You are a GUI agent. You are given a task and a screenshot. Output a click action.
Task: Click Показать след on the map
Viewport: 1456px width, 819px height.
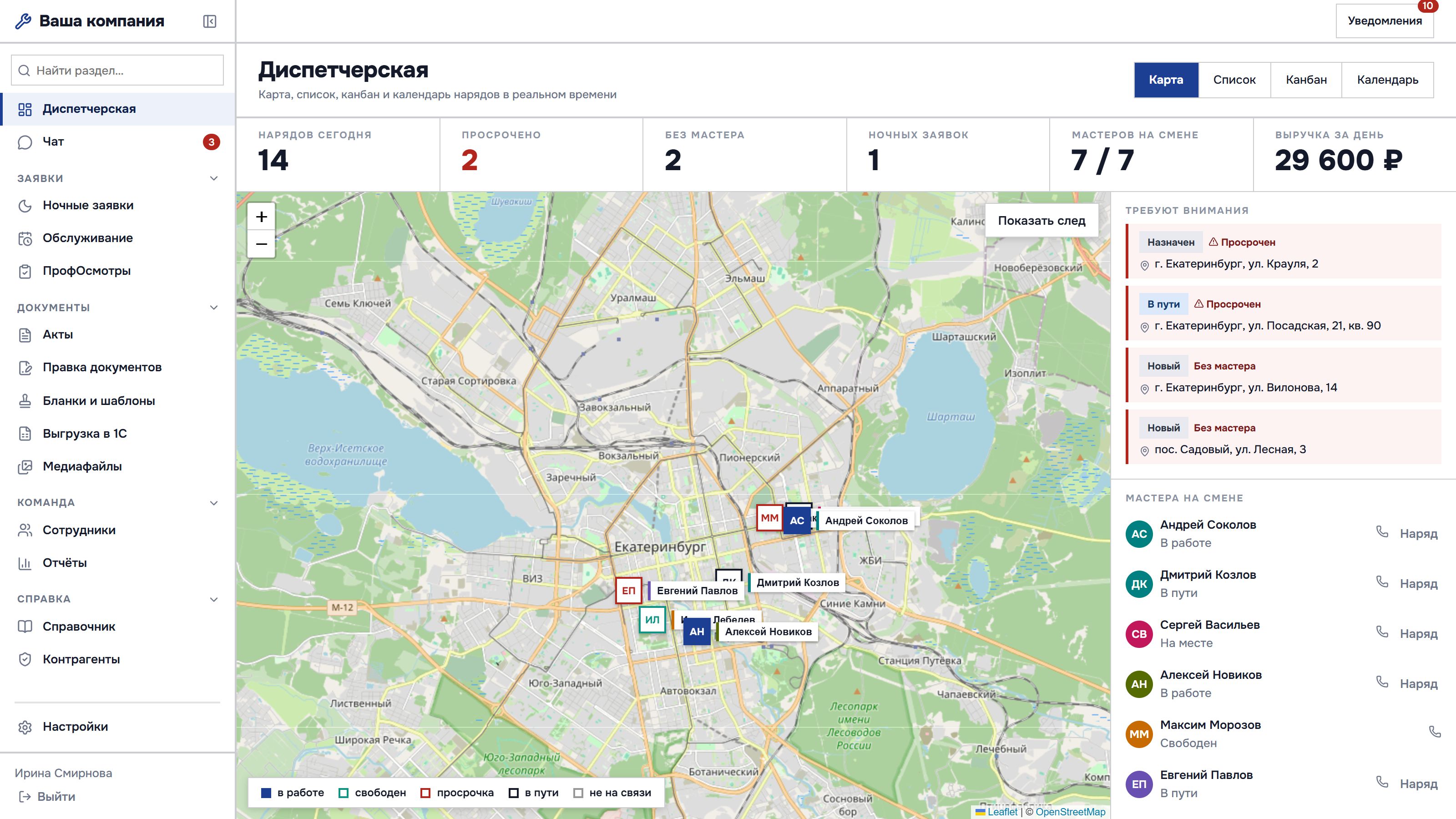[1041, 221]
